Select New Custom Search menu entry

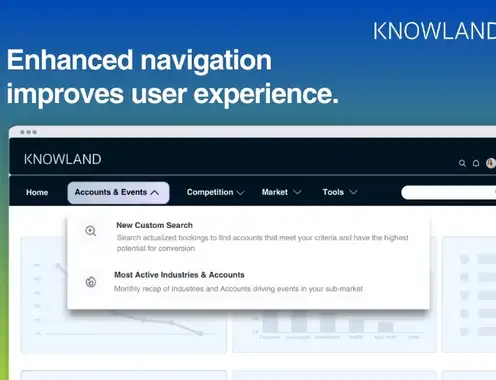154,225
